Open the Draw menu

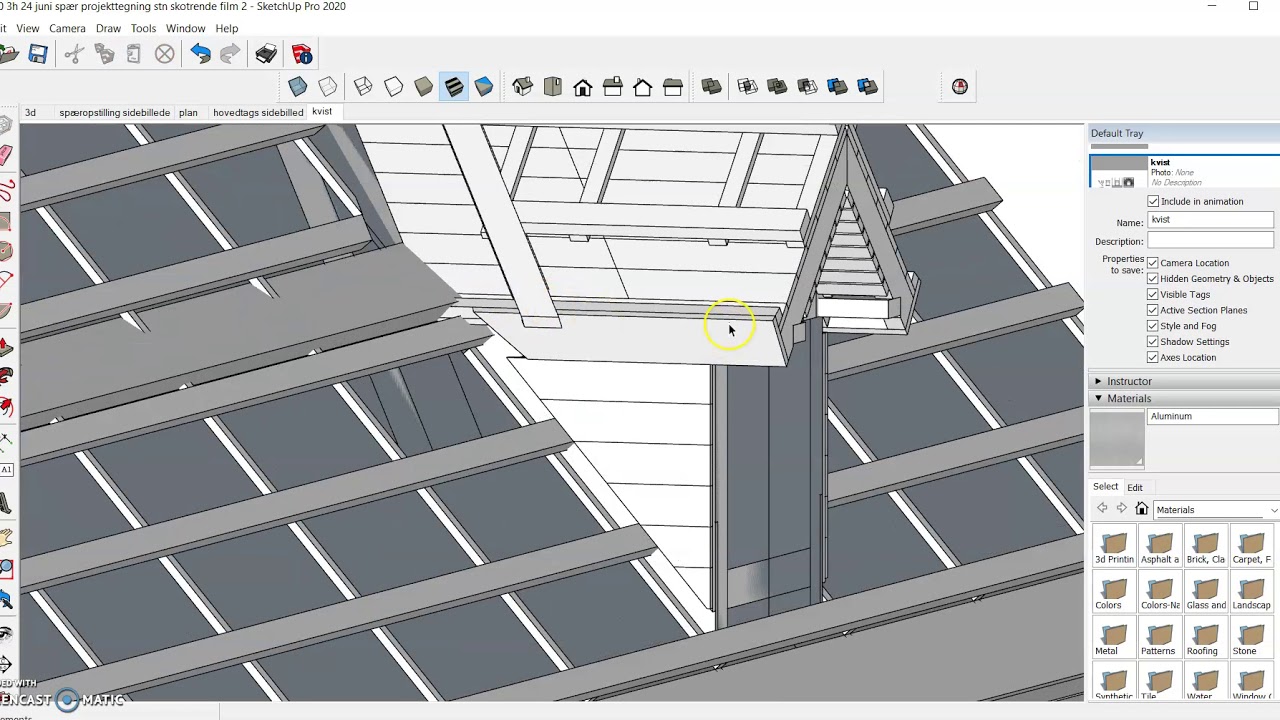pos(108,28)
